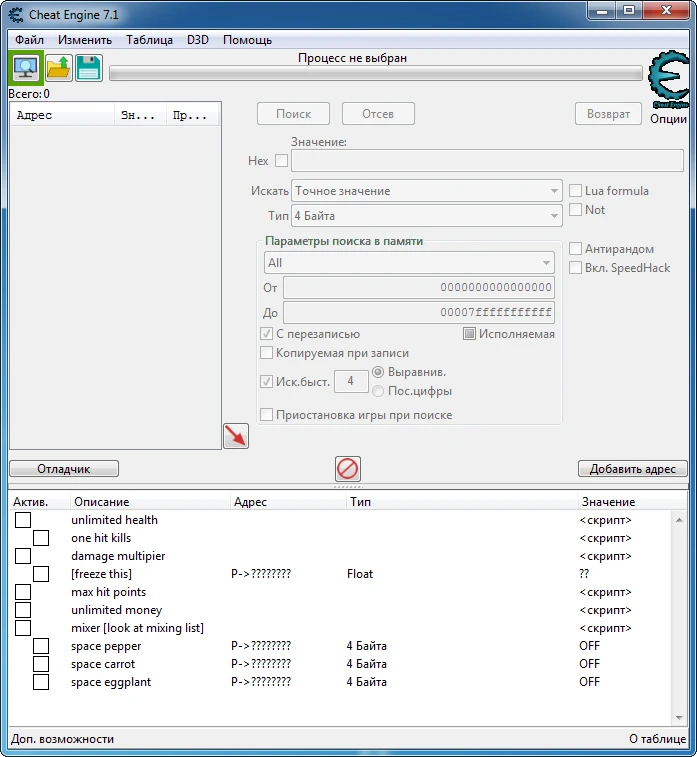Click the red clear address list icon

click(x=348, y=468)
